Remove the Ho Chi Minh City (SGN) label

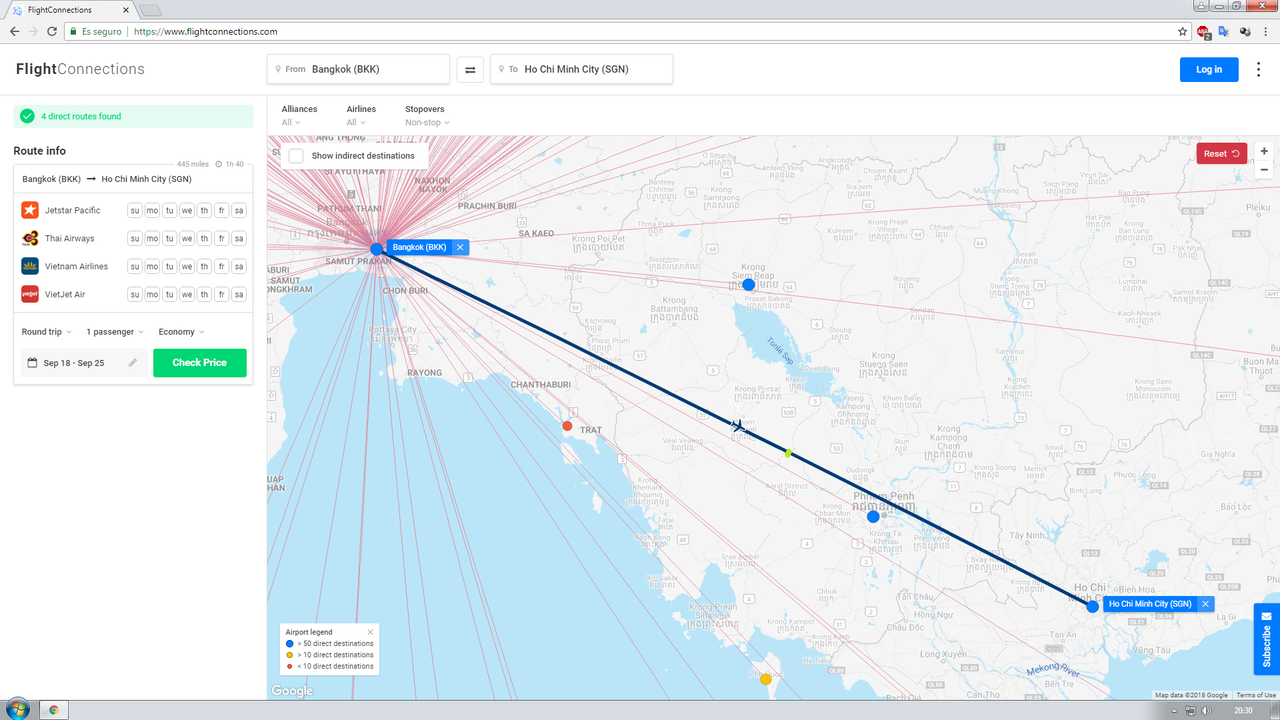(x=1206, y=604)
